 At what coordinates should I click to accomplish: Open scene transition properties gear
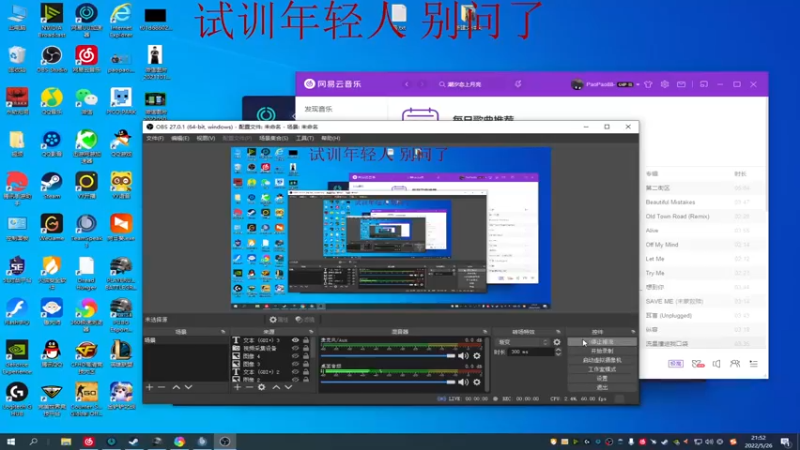tap(557, 342)
